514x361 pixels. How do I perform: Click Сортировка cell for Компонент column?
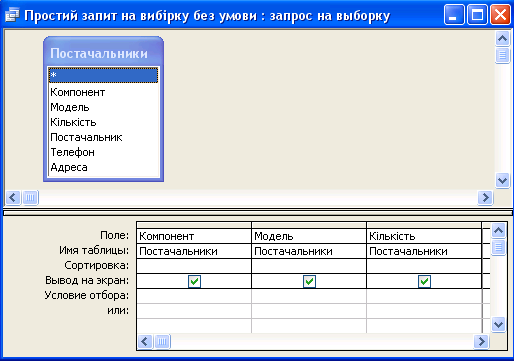194,266
